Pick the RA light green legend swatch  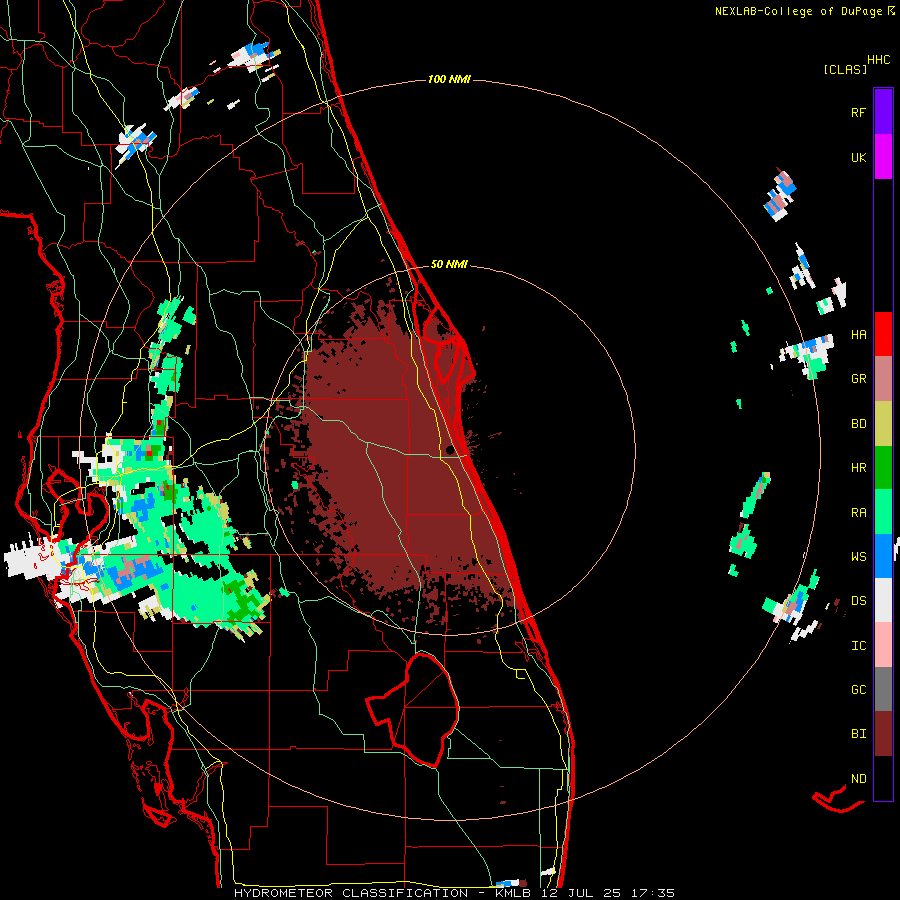[883, 512]
